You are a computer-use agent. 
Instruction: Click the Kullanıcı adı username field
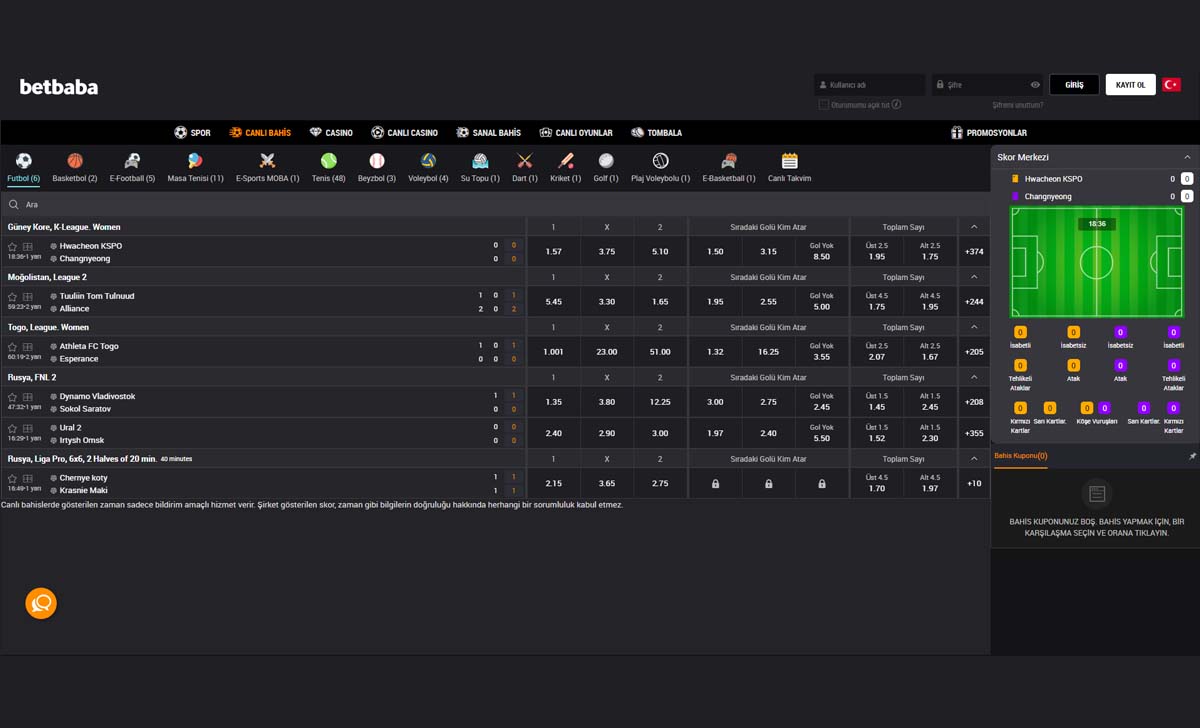(x=869, y=85)
